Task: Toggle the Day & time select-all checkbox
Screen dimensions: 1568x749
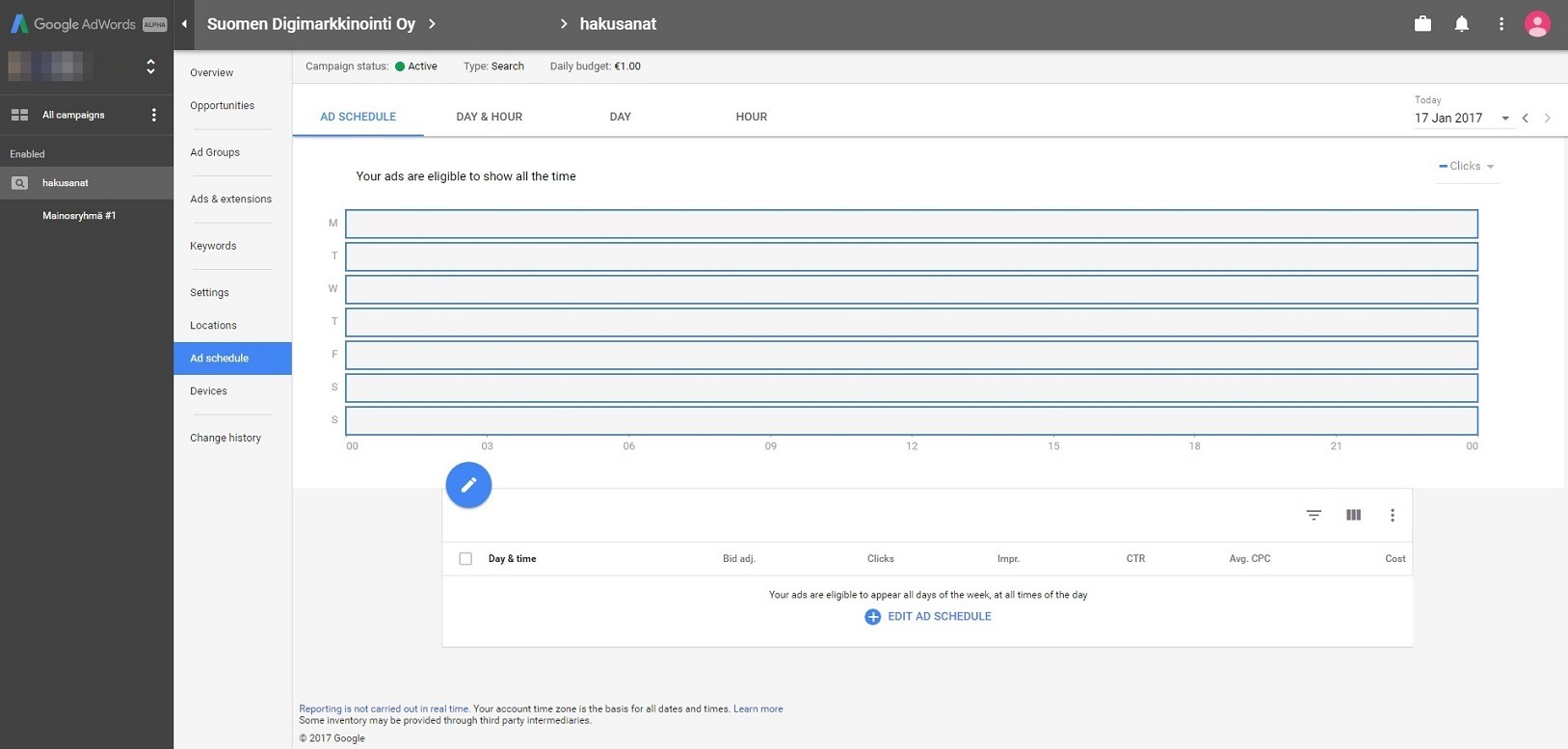Action: click(465, 559)
